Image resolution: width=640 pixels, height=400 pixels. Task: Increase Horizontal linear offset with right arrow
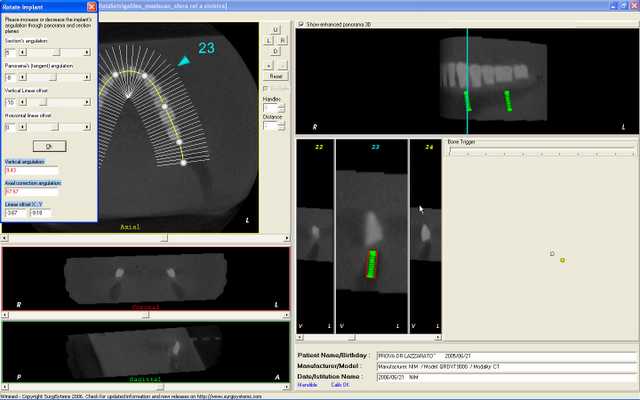87,127
